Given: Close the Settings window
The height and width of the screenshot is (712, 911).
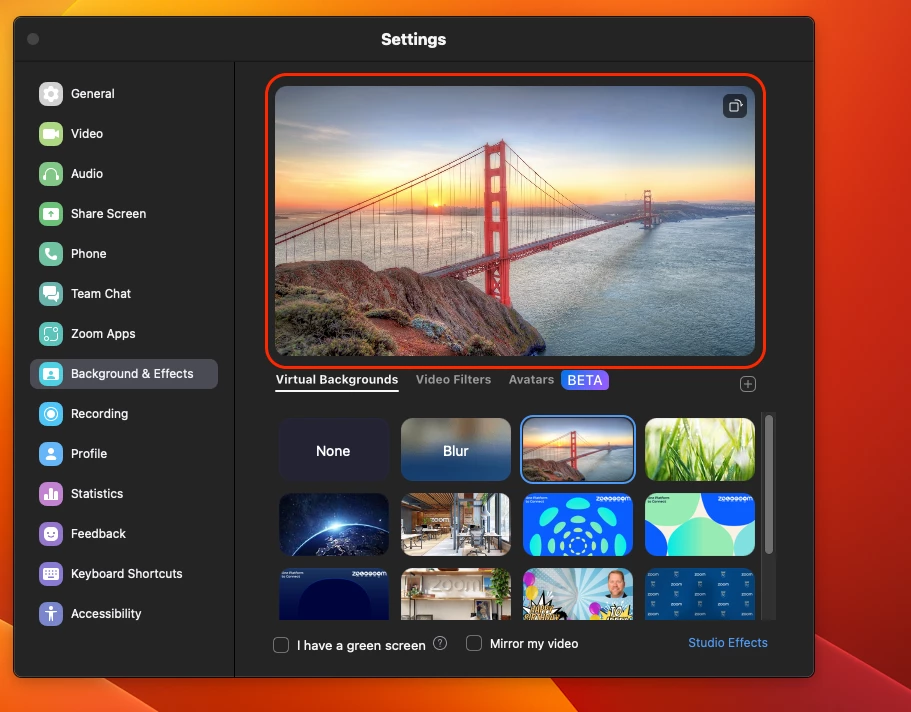Looking at the screenshot, I should (33, 39).
